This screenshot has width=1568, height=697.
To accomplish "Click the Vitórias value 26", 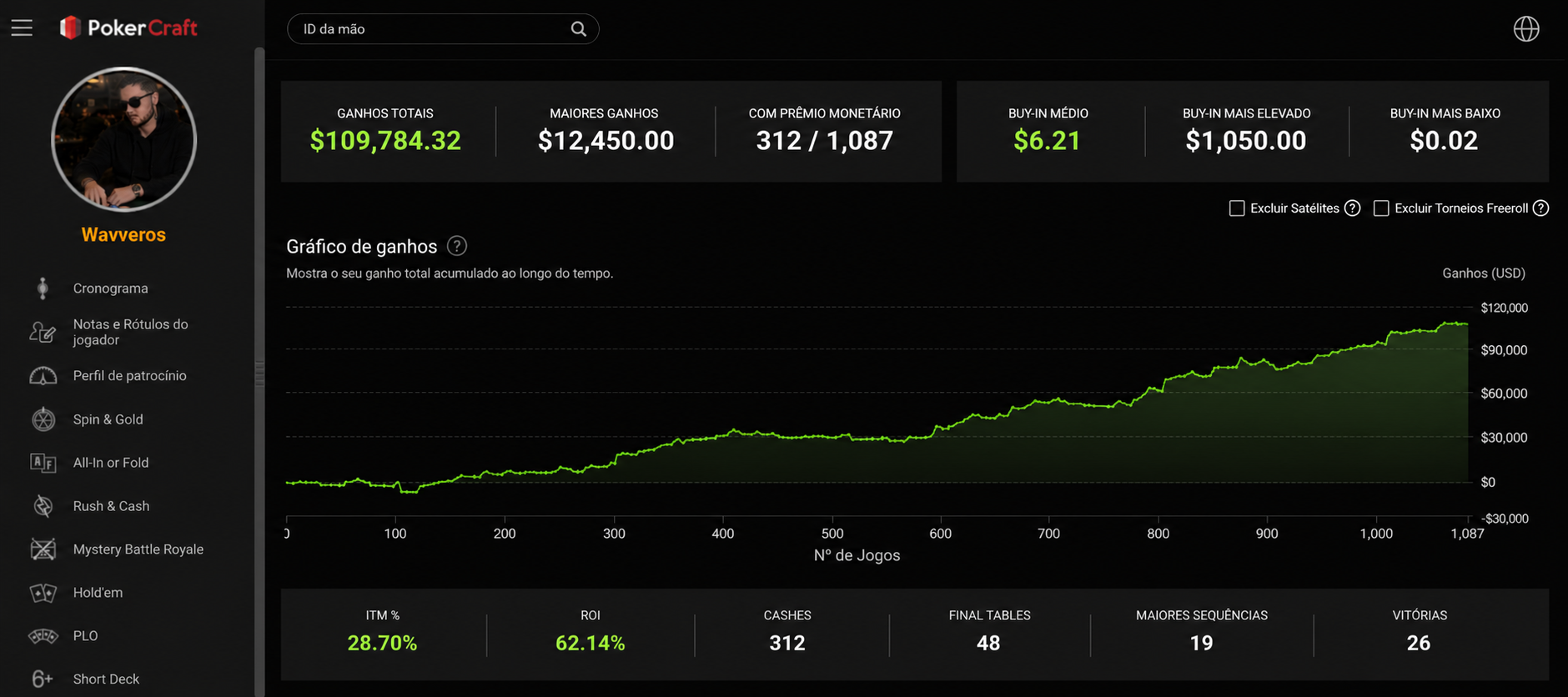I will 1419,643.
